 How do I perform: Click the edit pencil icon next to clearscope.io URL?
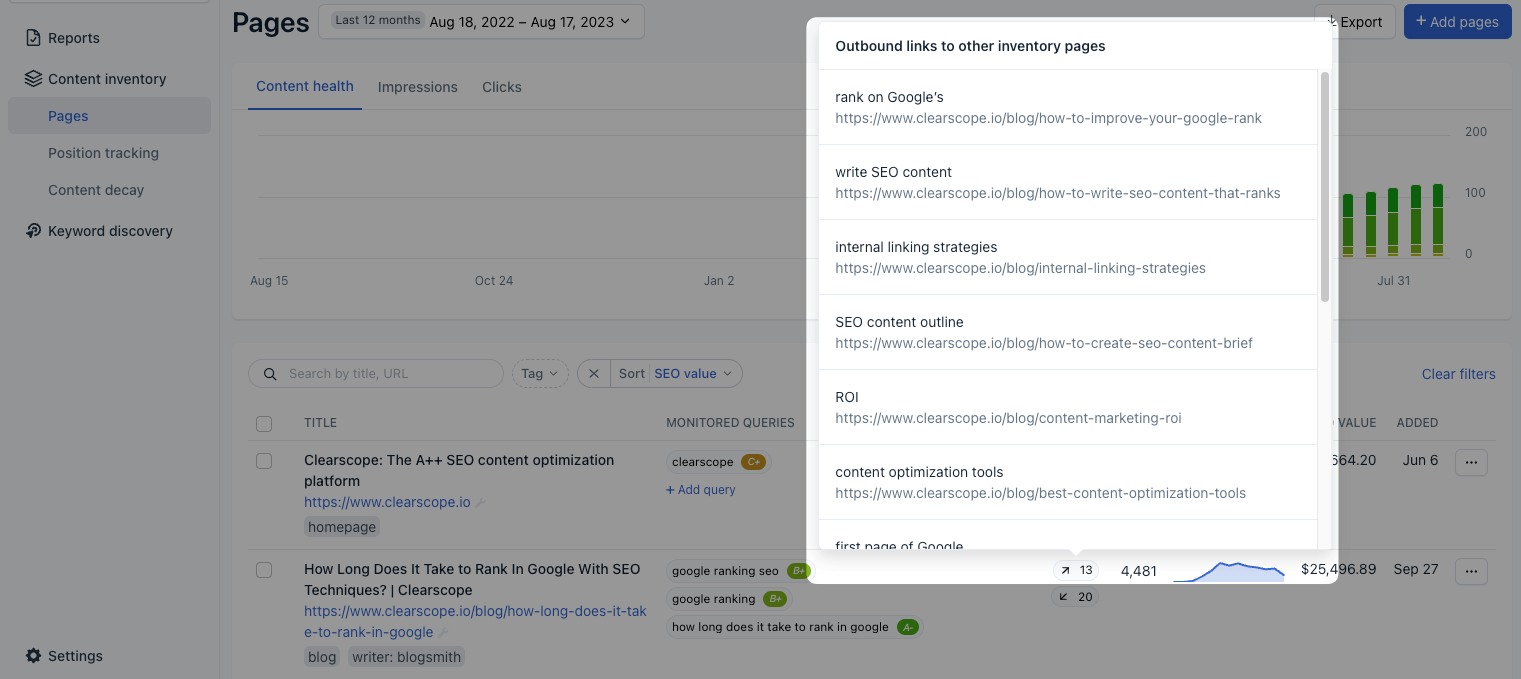(x=480, y=503)
